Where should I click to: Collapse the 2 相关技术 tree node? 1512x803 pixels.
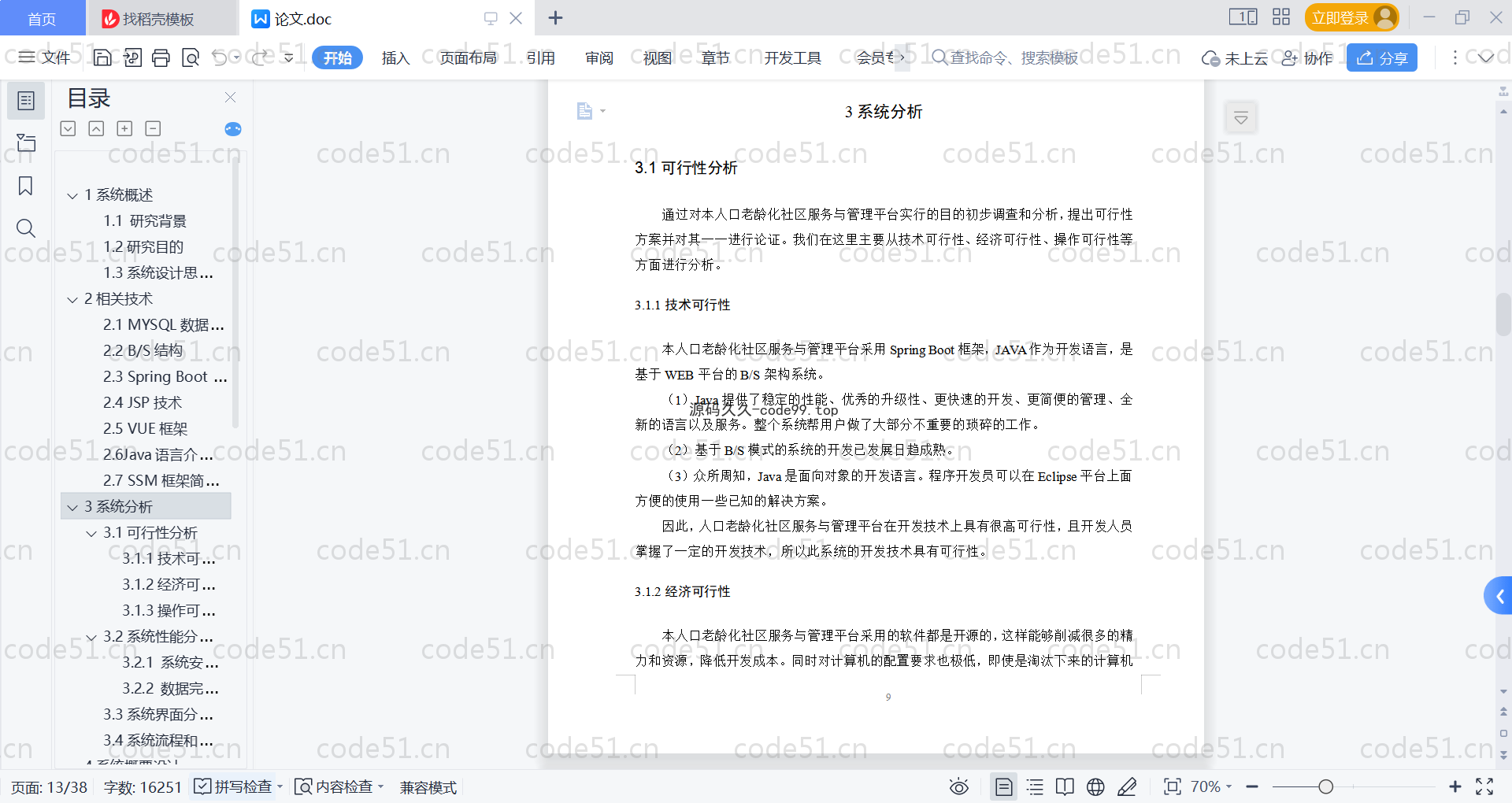click(x=72, y=299)
